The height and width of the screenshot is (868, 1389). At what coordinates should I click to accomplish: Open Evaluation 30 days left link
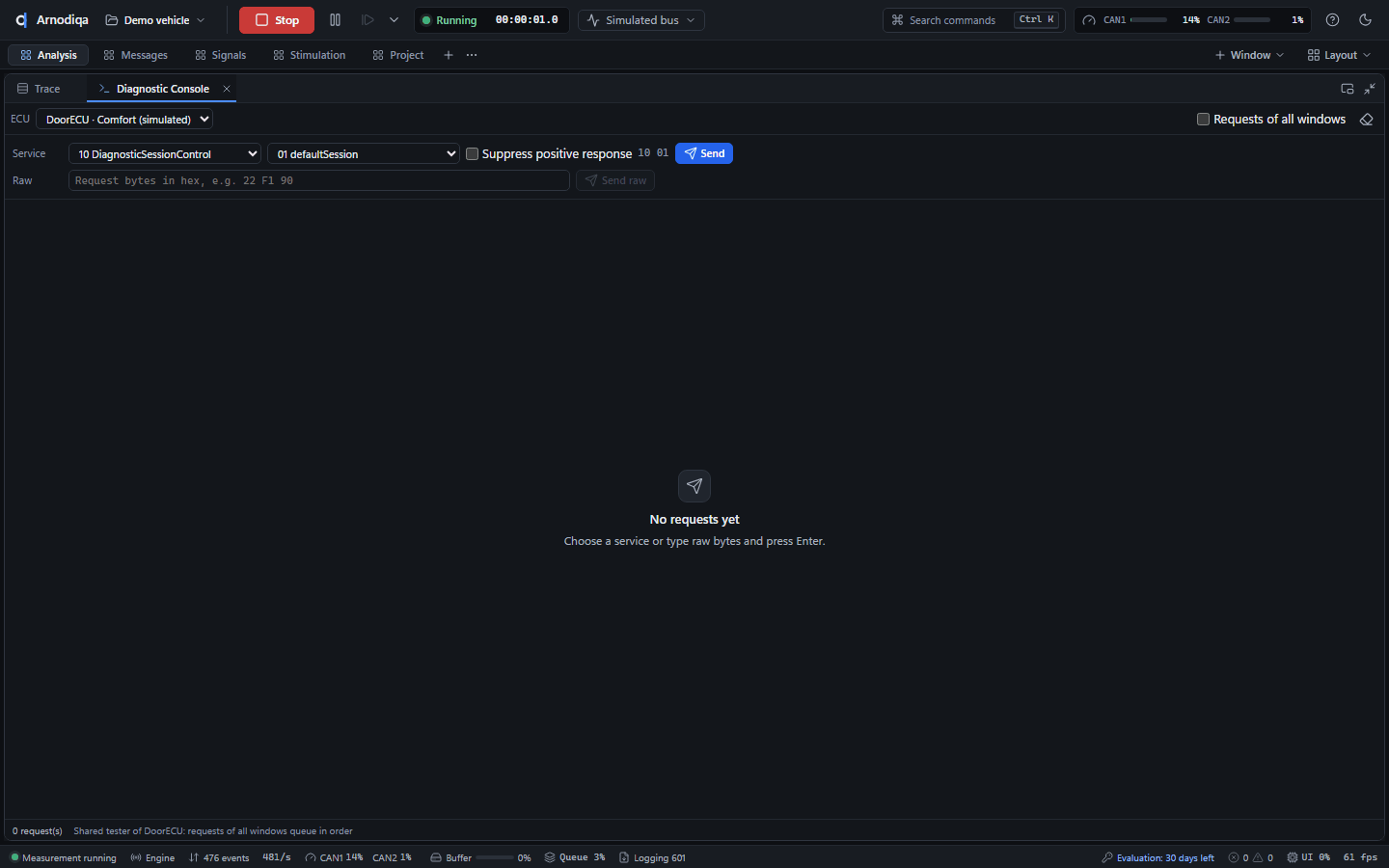[1157, 857]
